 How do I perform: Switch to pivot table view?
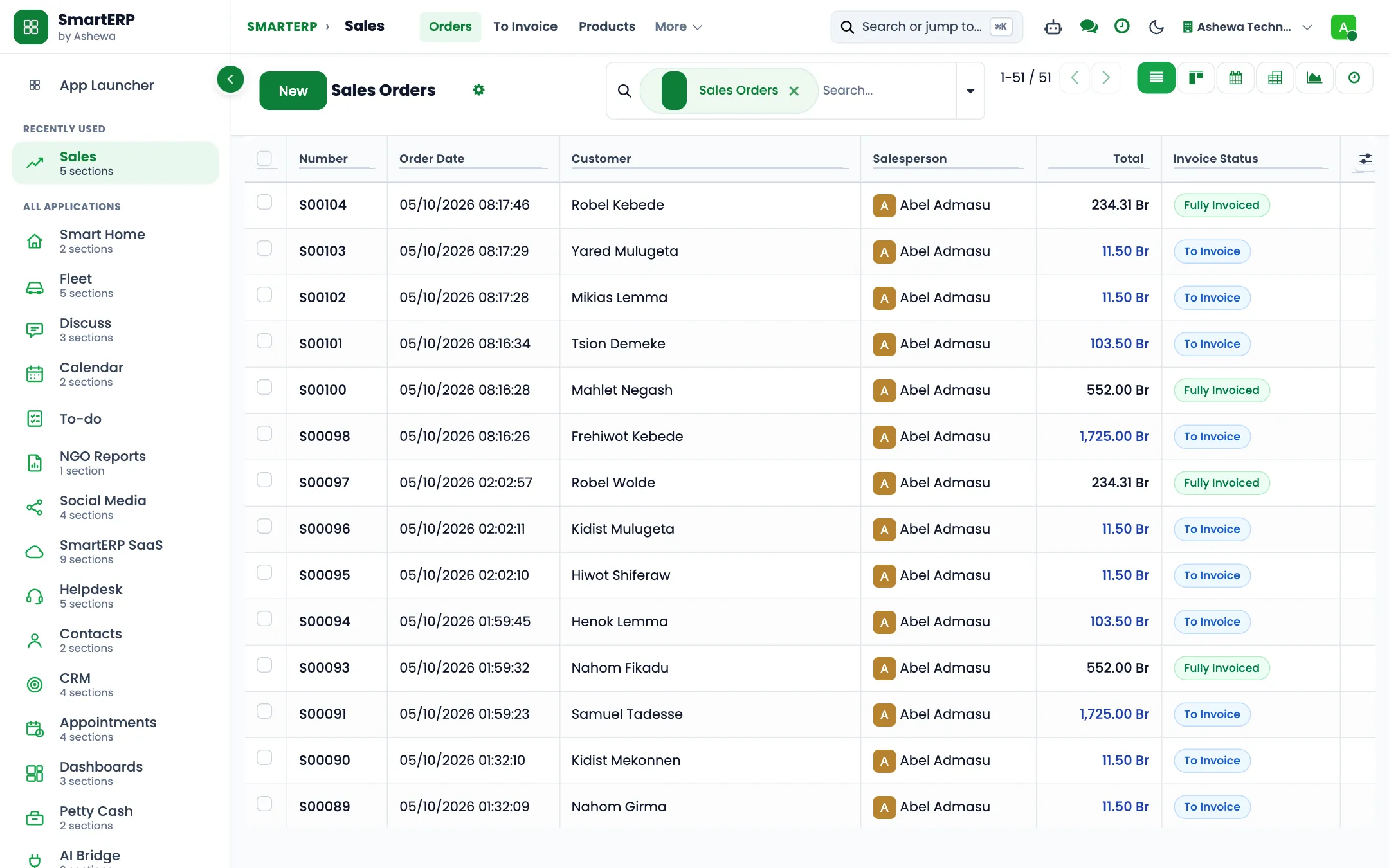pos(1275,78)
